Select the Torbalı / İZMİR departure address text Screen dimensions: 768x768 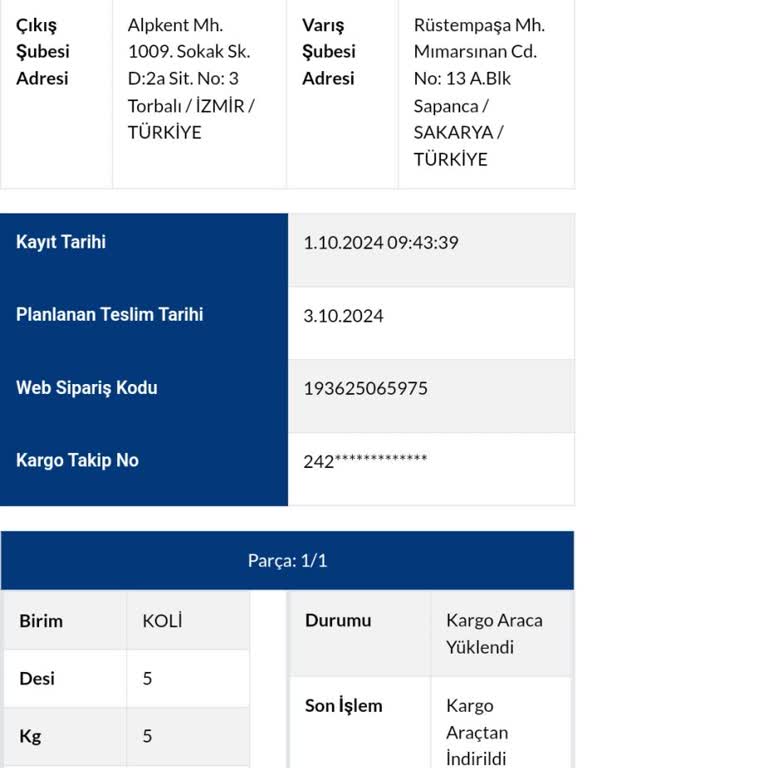coord(191,78)
